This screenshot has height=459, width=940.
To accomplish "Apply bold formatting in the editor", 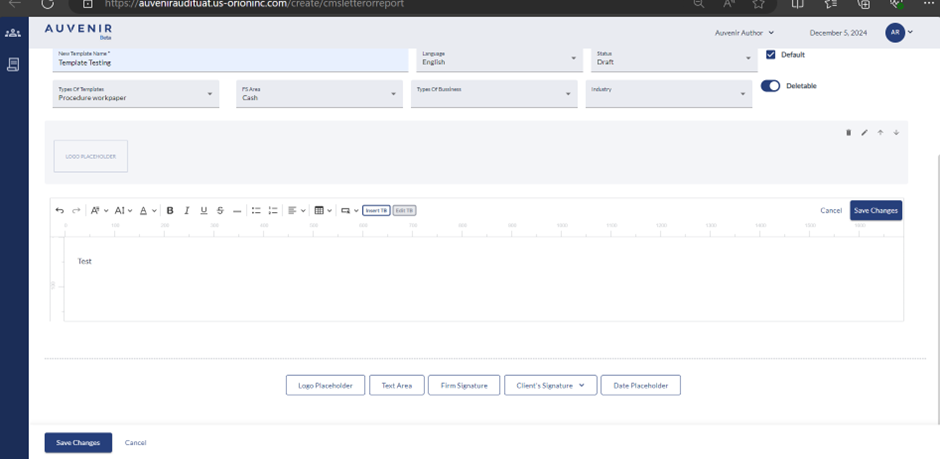I will pos(170,211).
